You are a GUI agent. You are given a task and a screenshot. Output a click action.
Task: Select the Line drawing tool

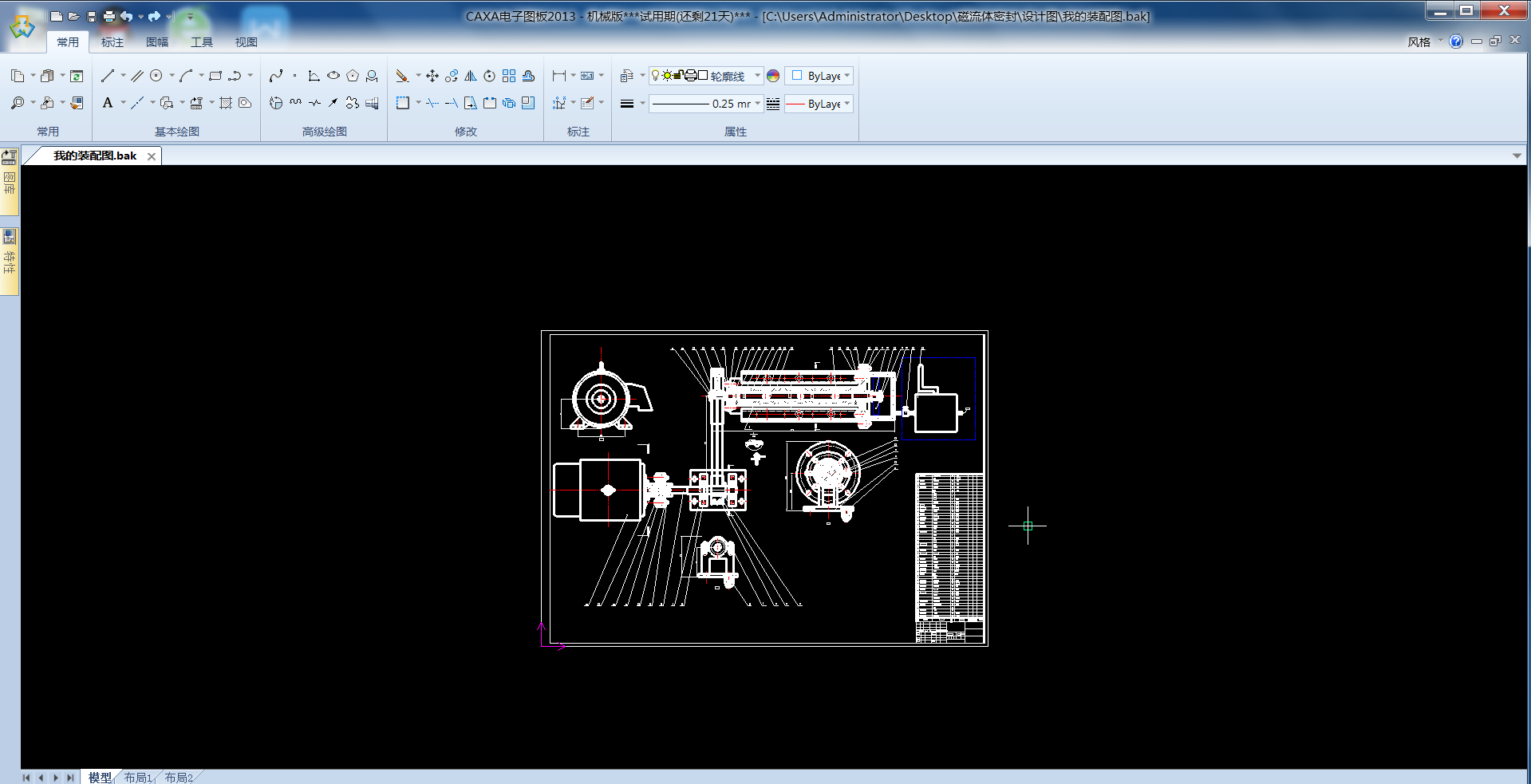tap(108, 76)
